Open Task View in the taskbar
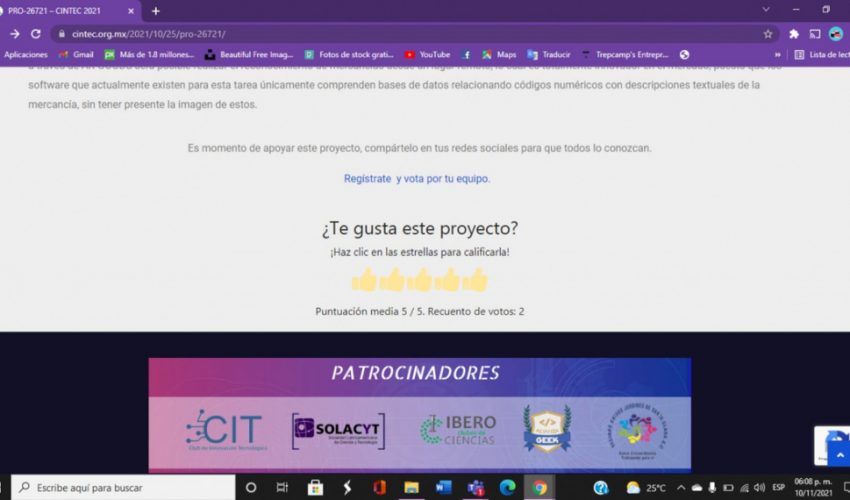 pyautogui.click(x=282, y=488)
